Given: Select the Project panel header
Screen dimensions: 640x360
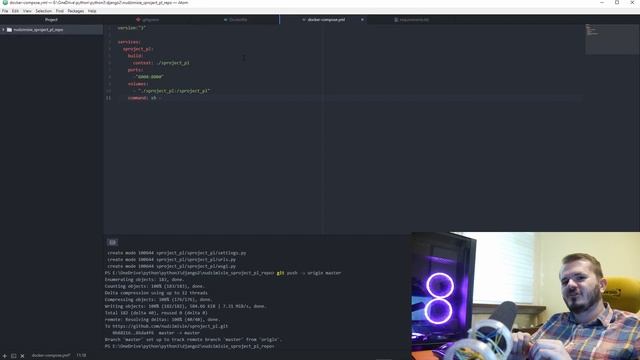Looking at the screenshot, I should [x=51, y=20].
